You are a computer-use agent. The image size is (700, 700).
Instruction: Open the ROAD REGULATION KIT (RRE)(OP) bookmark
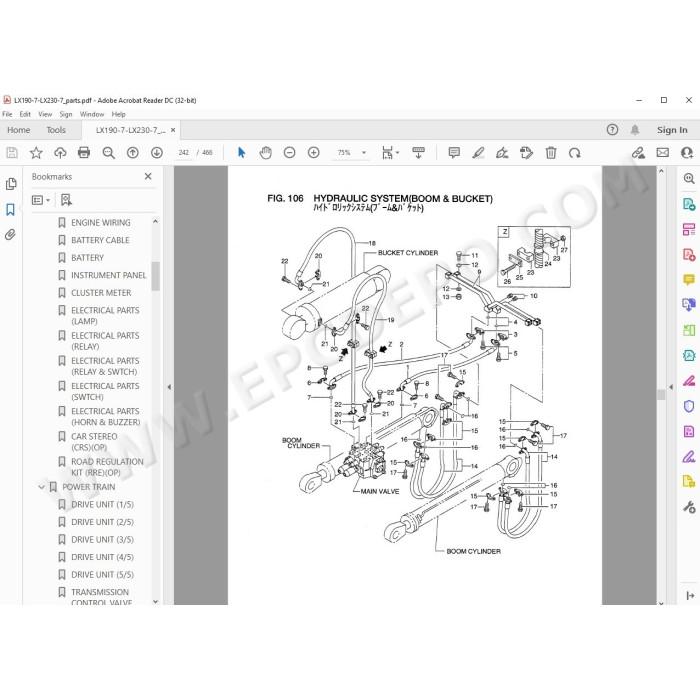coord(107,467)
